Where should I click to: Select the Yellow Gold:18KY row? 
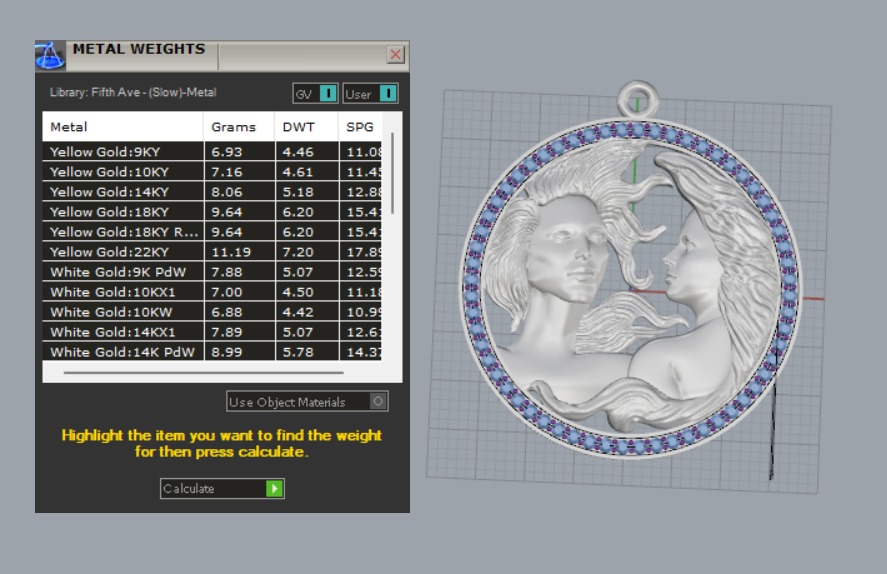(212, 212)
